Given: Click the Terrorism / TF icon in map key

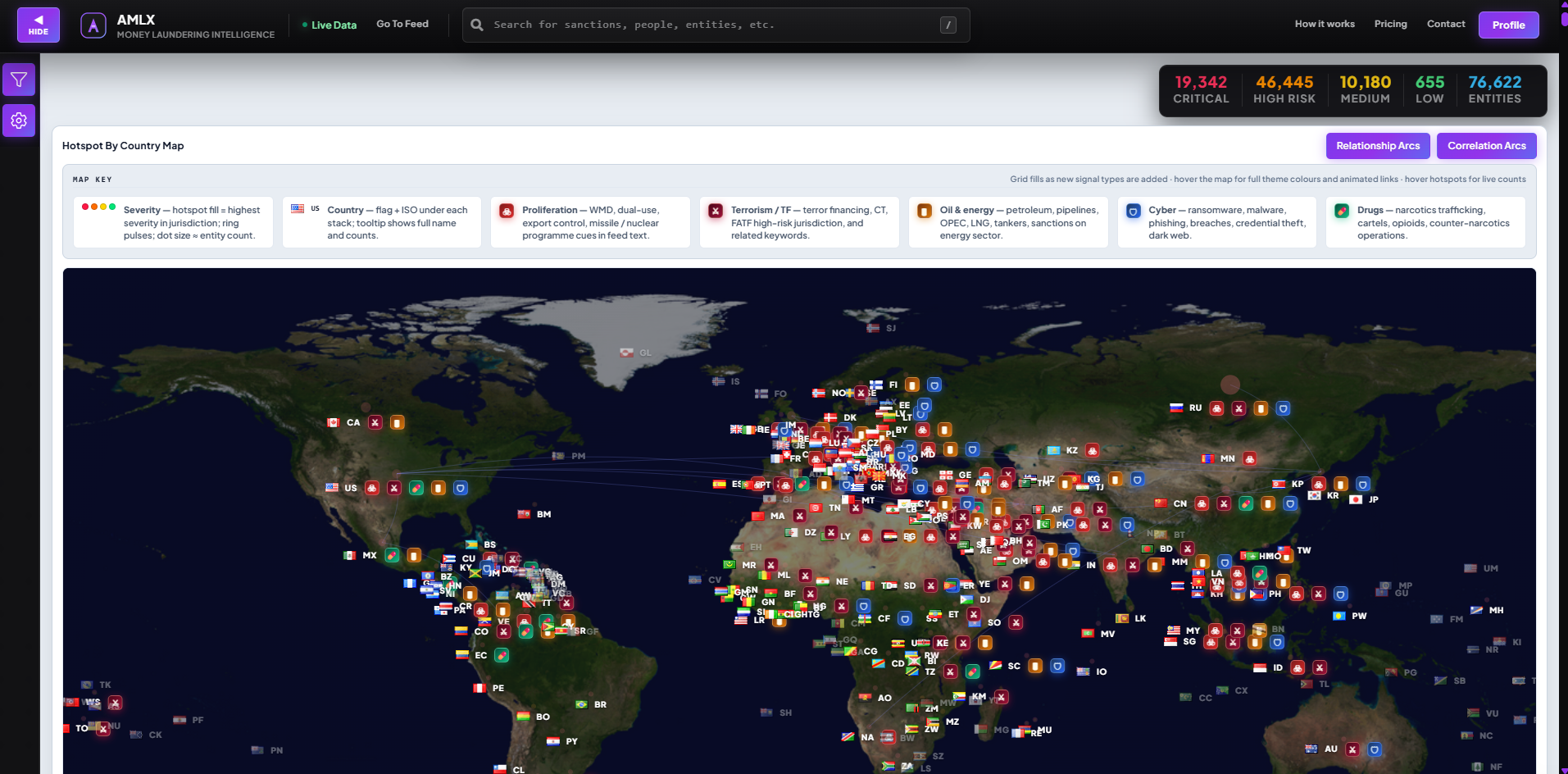Looking at the screenshot, I should point(716,211).
